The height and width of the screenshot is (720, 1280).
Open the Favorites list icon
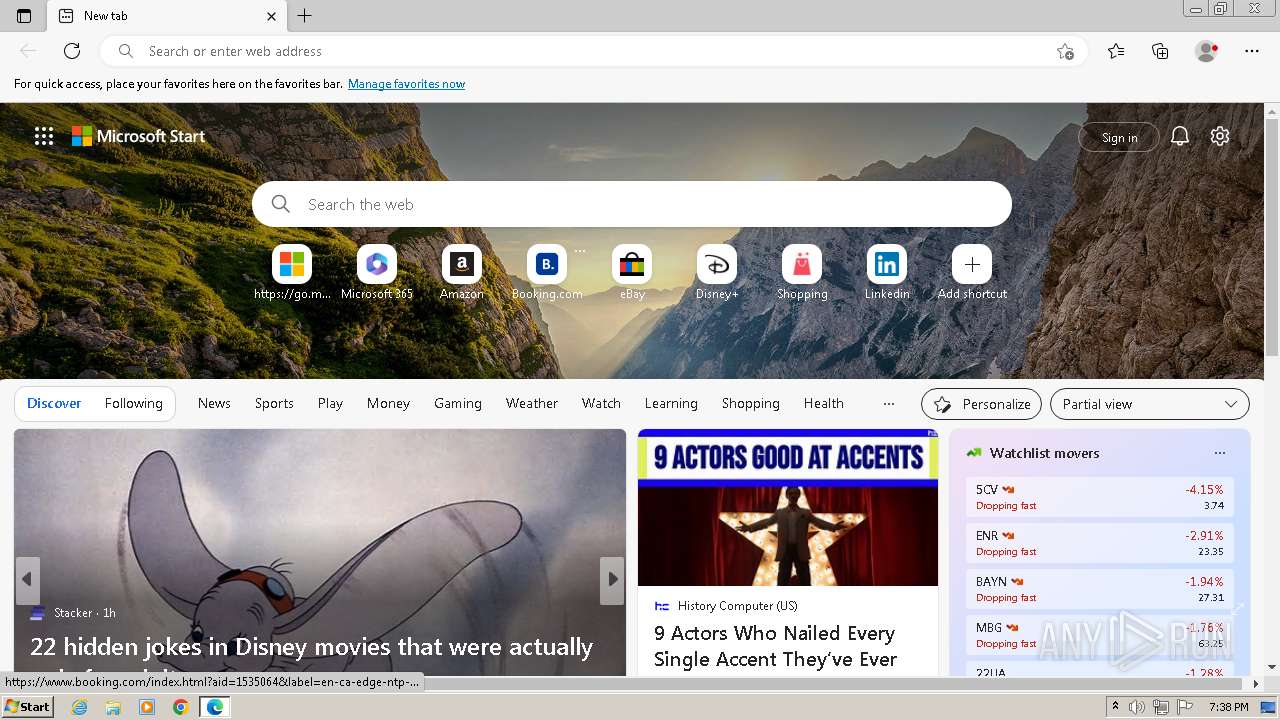1116,51
